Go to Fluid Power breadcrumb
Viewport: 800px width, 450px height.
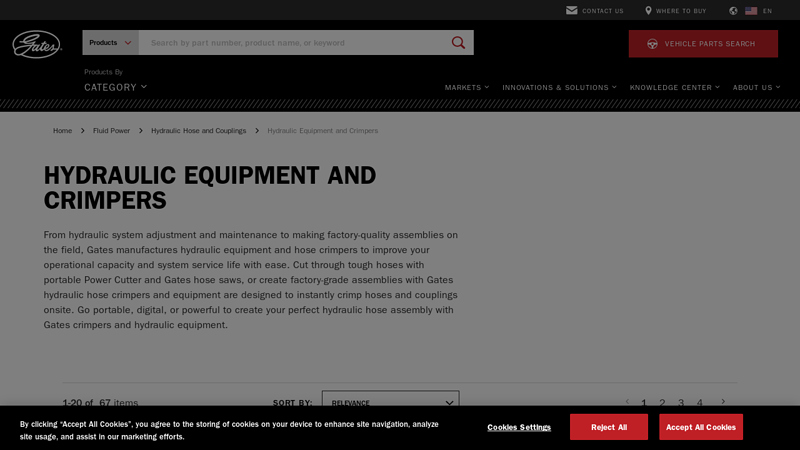(x=111, y=131)
